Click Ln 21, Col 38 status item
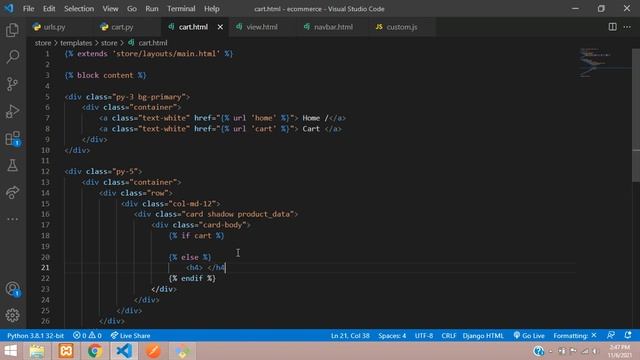 click(350, 336)
